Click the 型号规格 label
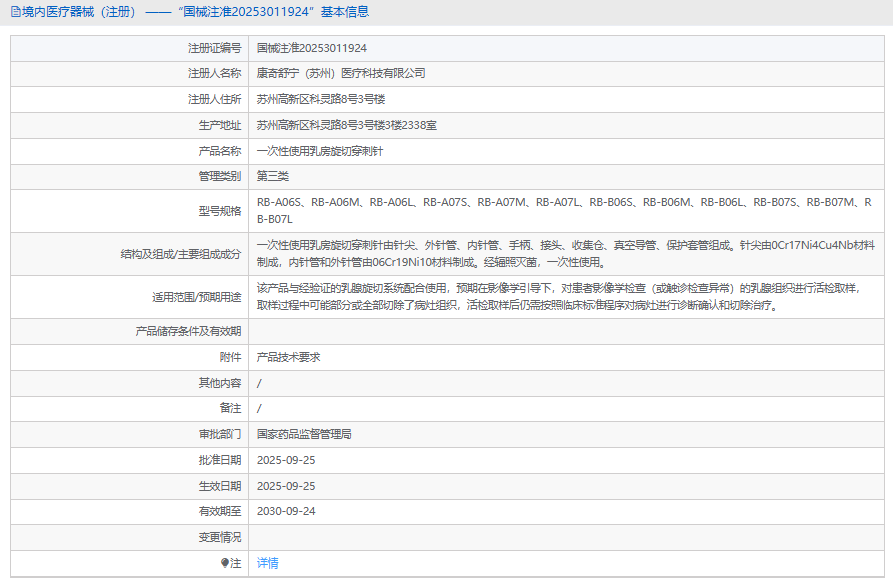Screen dimensions: 893x581 click(220, 211)
